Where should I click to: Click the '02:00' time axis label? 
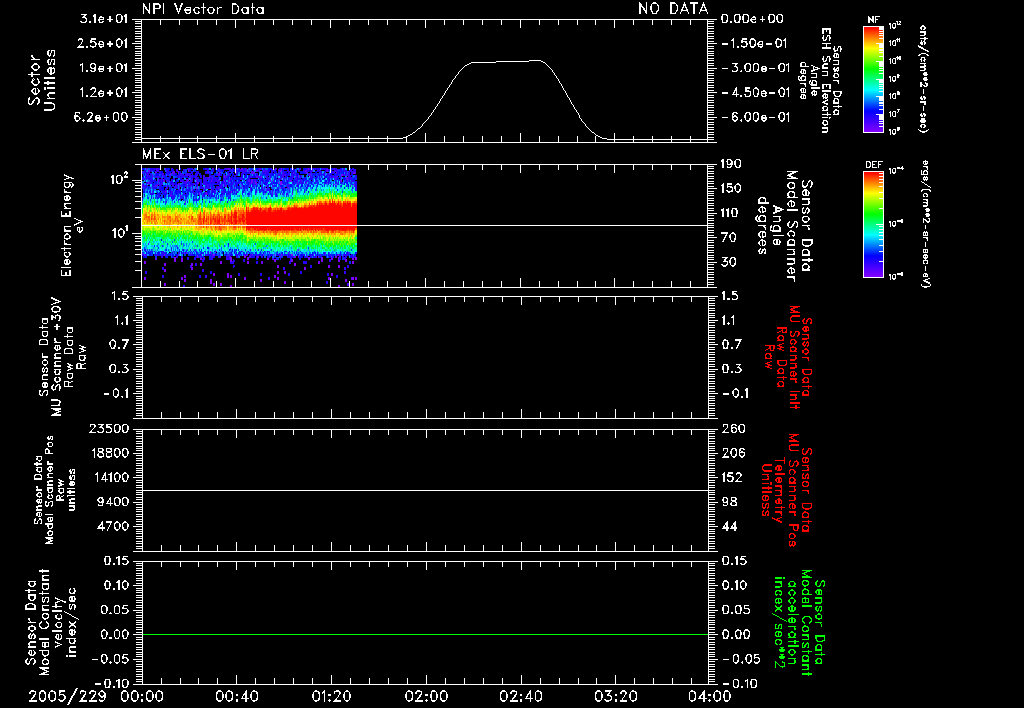pos(425,696)
